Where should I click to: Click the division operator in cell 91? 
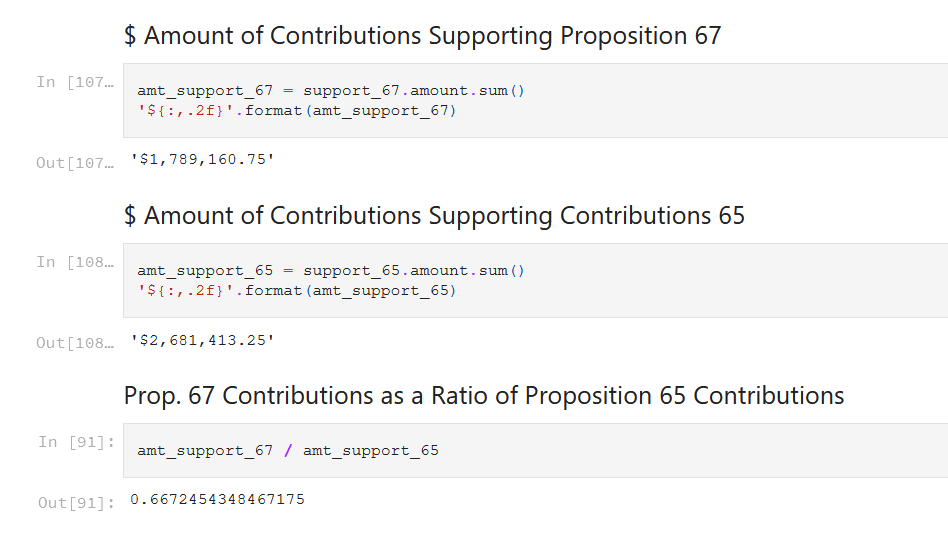pos(288,451)
